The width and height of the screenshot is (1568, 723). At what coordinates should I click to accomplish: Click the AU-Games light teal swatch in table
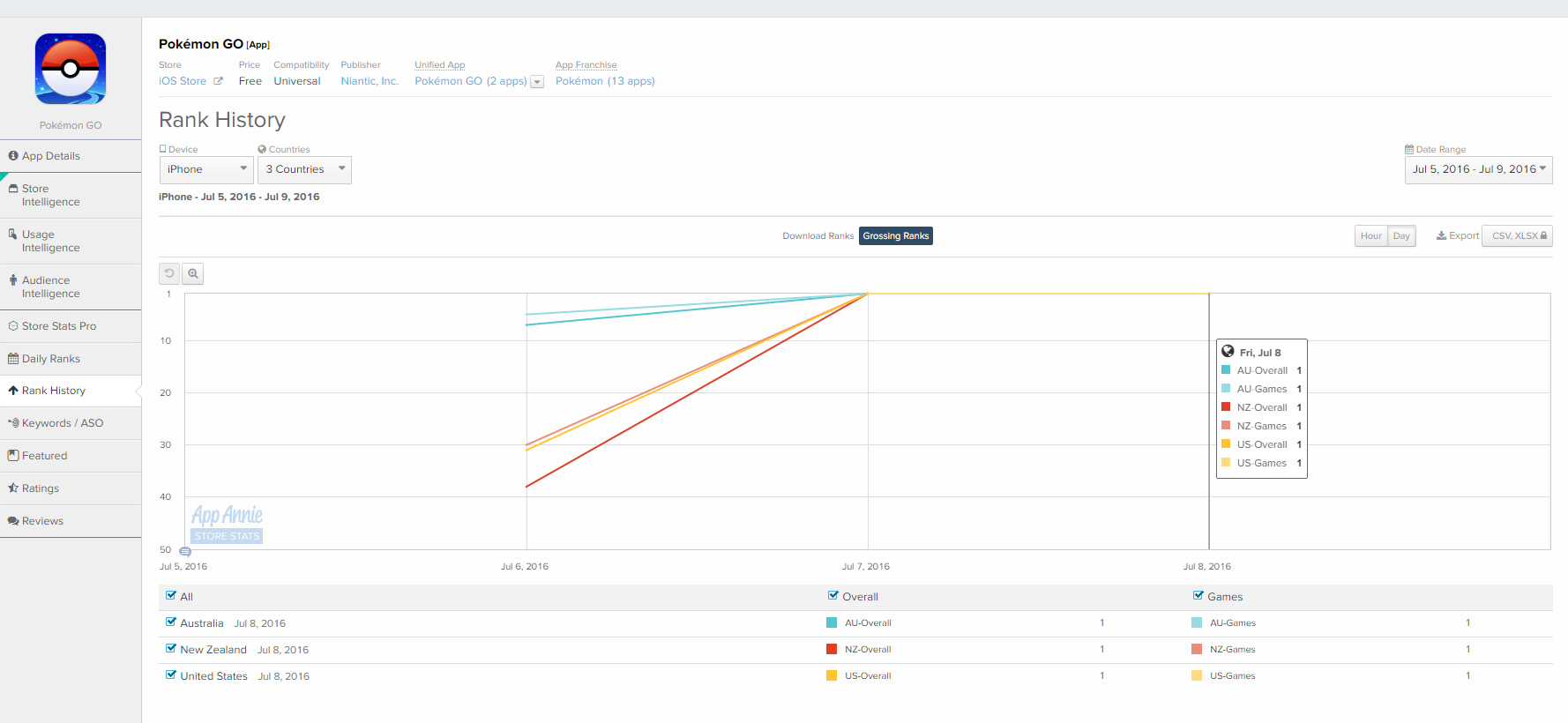pyautogui.click(x=1197, y=622)
